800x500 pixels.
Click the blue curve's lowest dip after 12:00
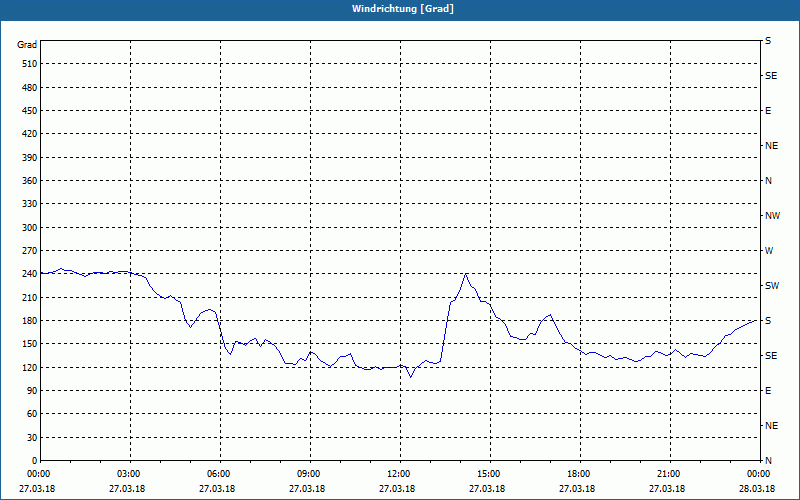coord(411,377)
